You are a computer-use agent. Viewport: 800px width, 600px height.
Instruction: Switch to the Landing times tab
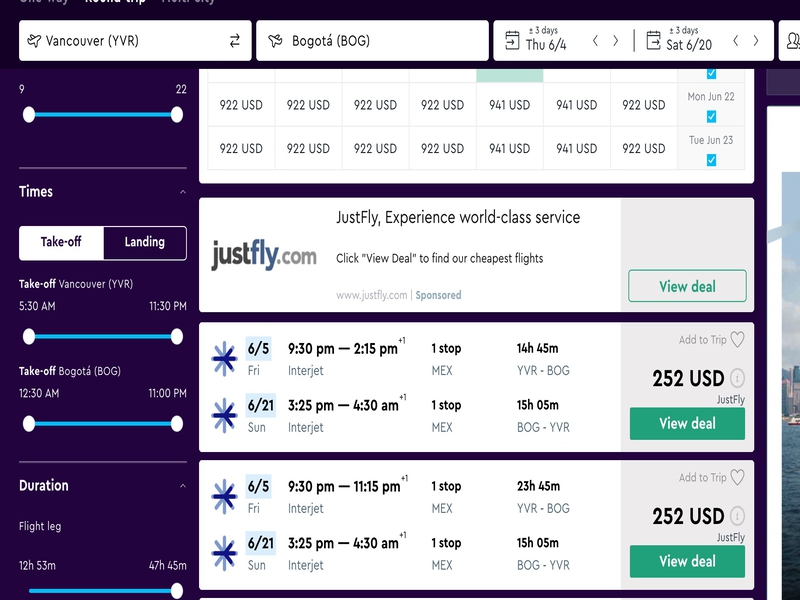click(x=145, y=242)
